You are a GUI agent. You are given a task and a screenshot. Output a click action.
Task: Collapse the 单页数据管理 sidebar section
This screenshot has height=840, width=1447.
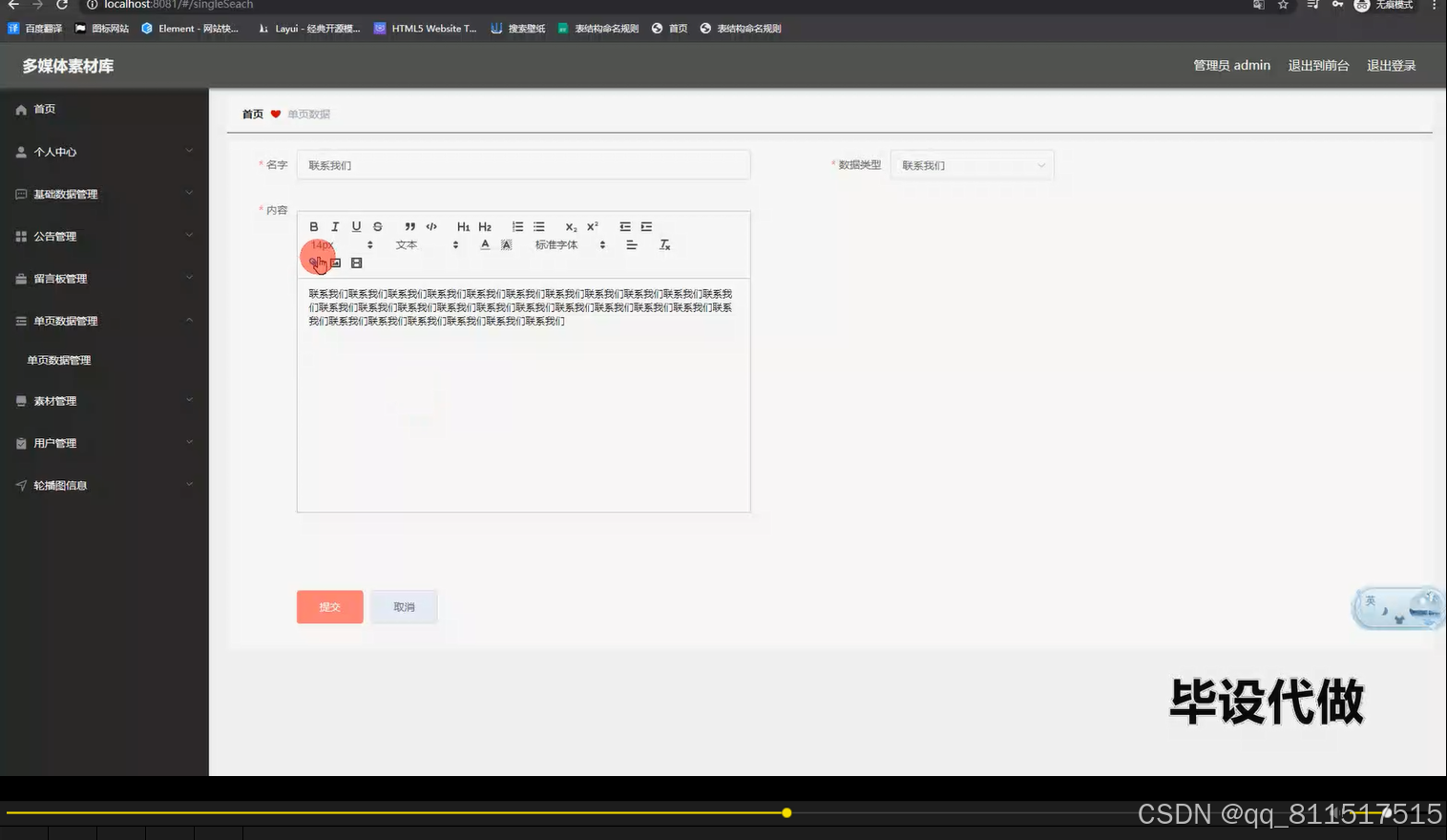[103, 320]
